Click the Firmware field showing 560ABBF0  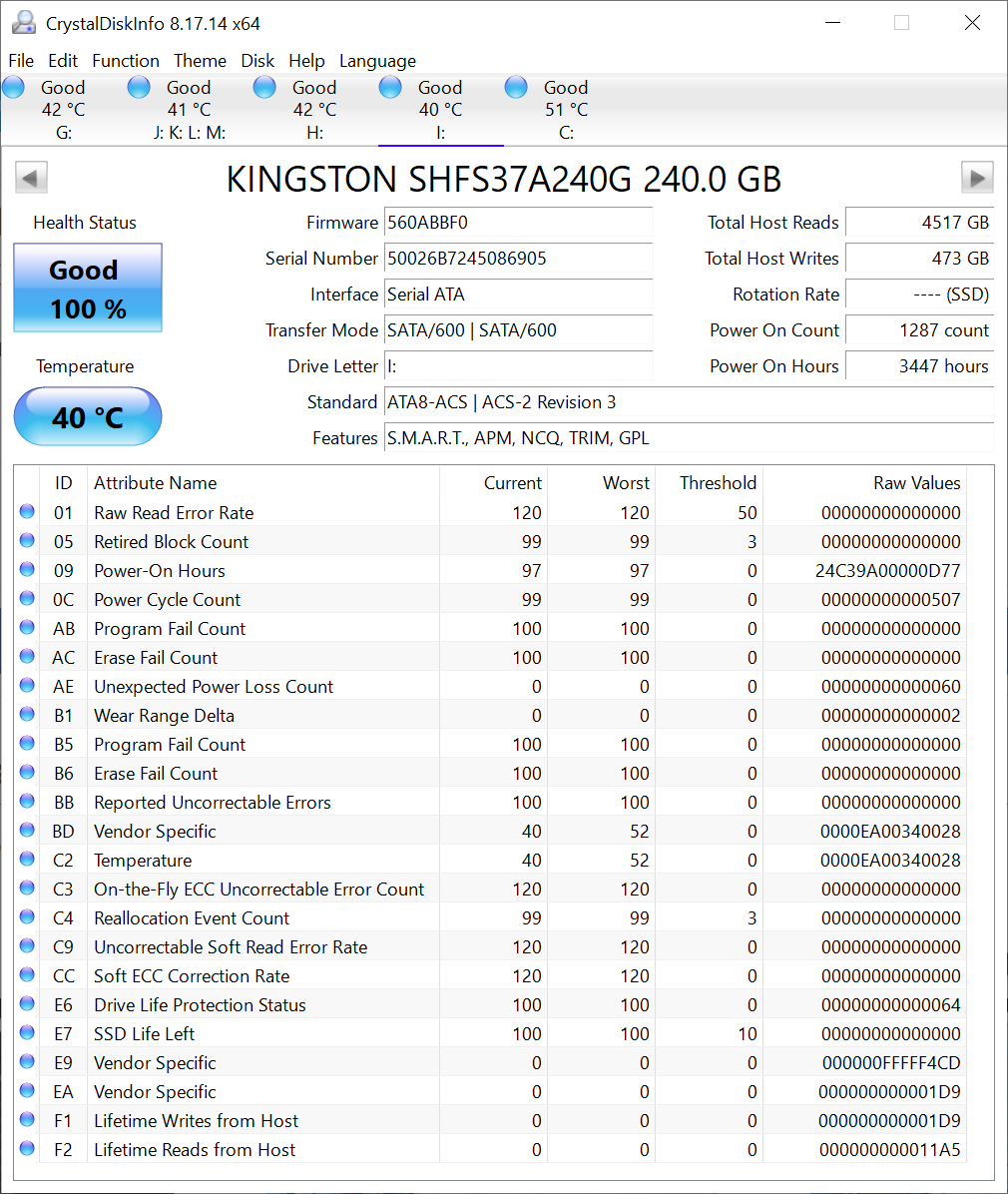pyautogui.click(x=518, y=223)
